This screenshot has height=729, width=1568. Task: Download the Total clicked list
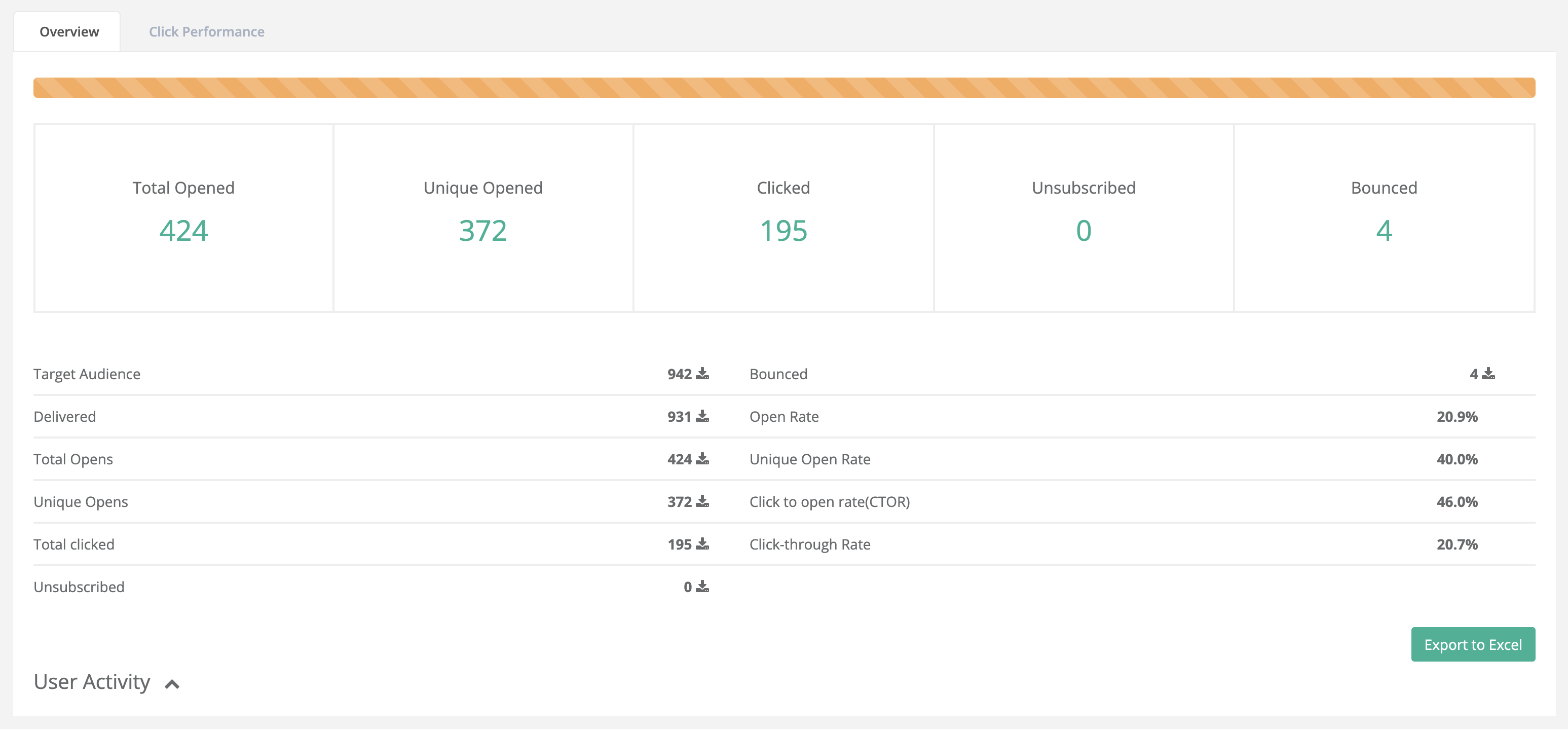[702, 544]
